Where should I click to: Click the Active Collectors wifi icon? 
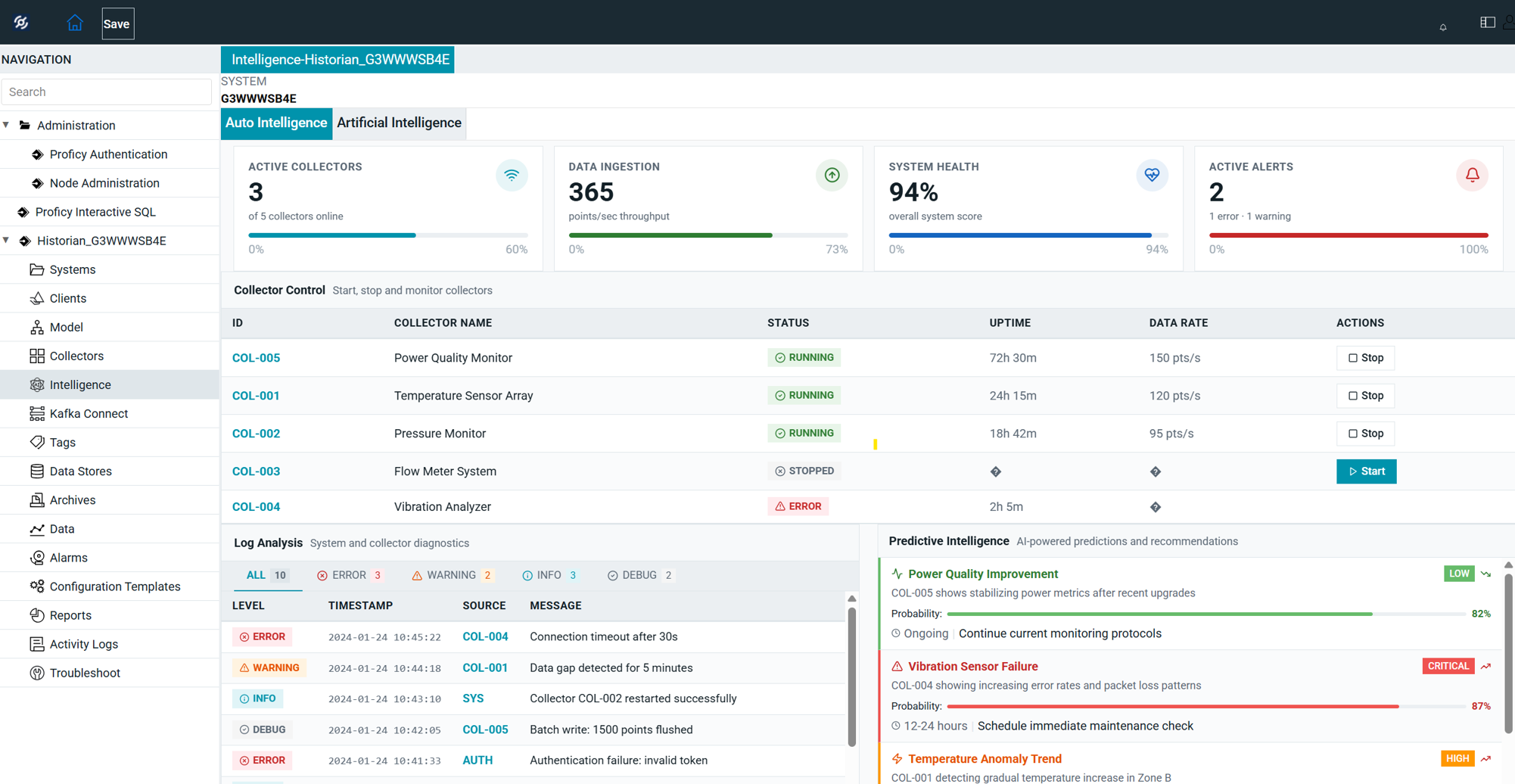[512, 176]
